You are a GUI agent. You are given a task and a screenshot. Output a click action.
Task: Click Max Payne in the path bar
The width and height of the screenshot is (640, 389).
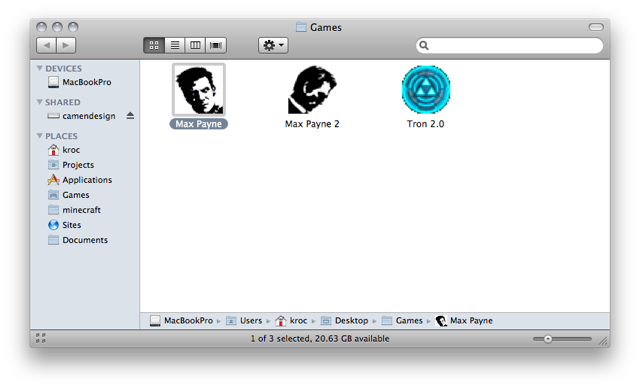pyautogui.click(x=471, y=321)
